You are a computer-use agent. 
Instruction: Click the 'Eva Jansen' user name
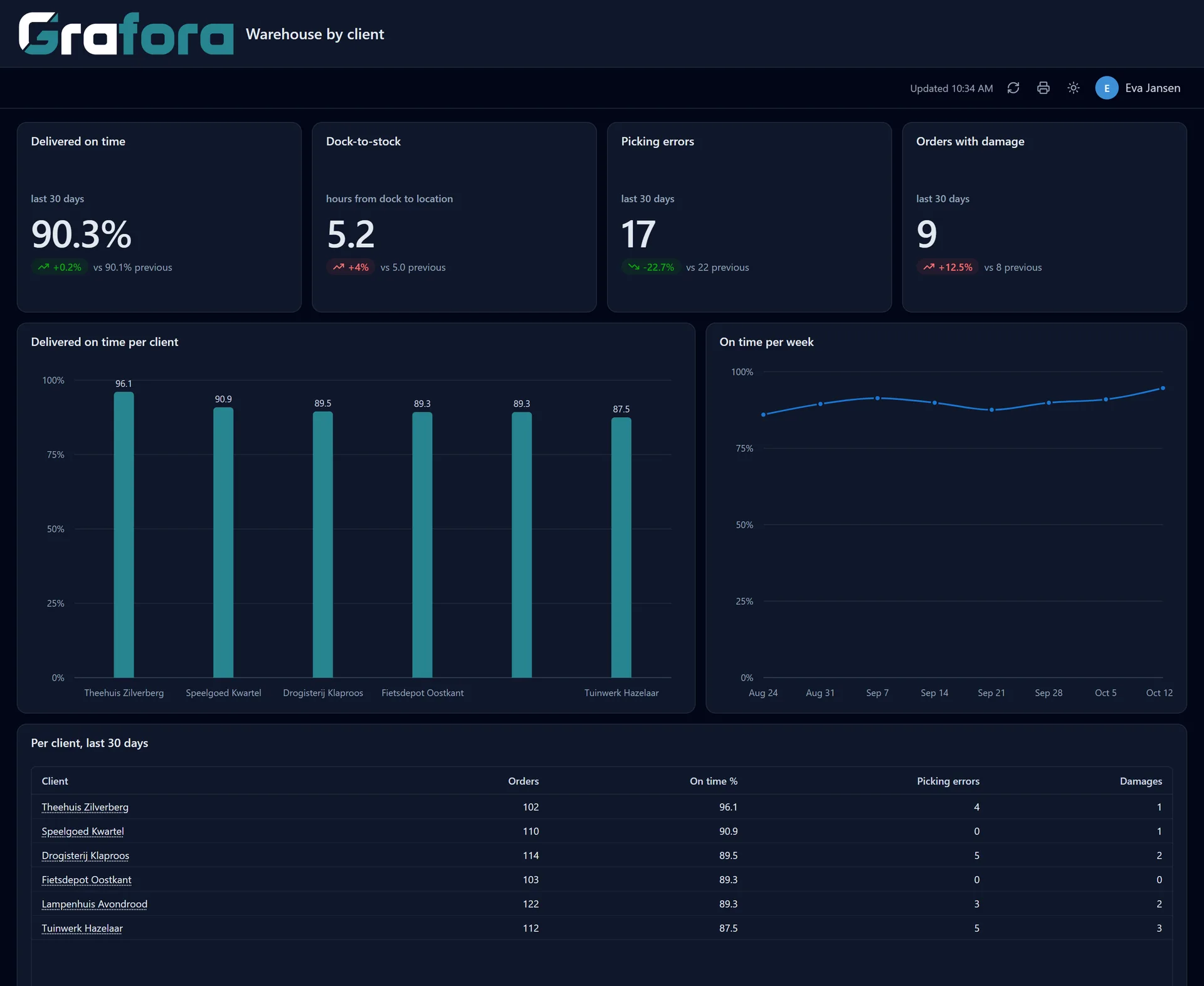(x=1153, y=88)
